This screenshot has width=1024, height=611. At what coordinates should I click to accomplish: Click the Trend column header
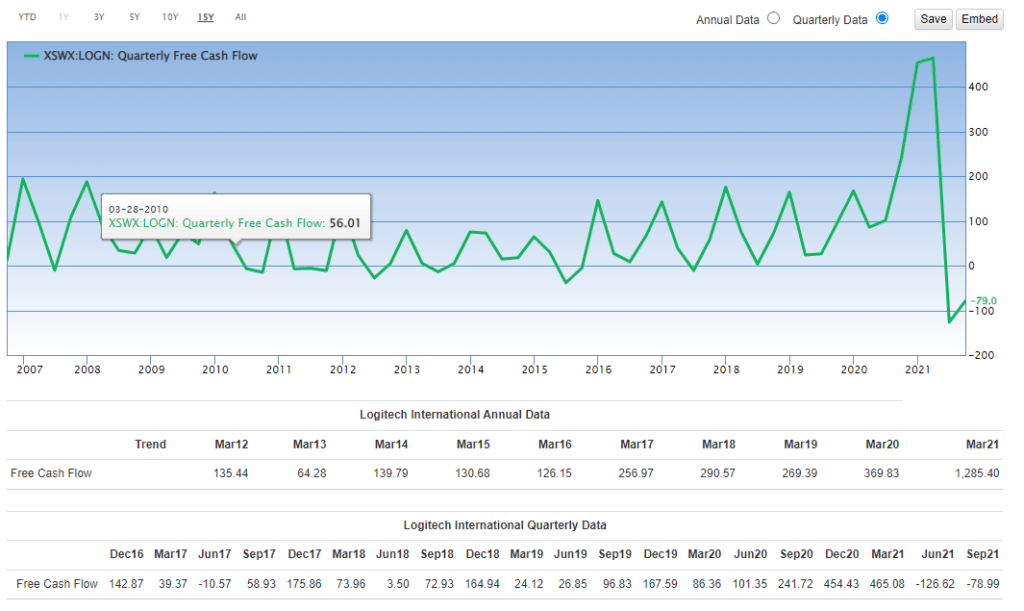(150, 445)
